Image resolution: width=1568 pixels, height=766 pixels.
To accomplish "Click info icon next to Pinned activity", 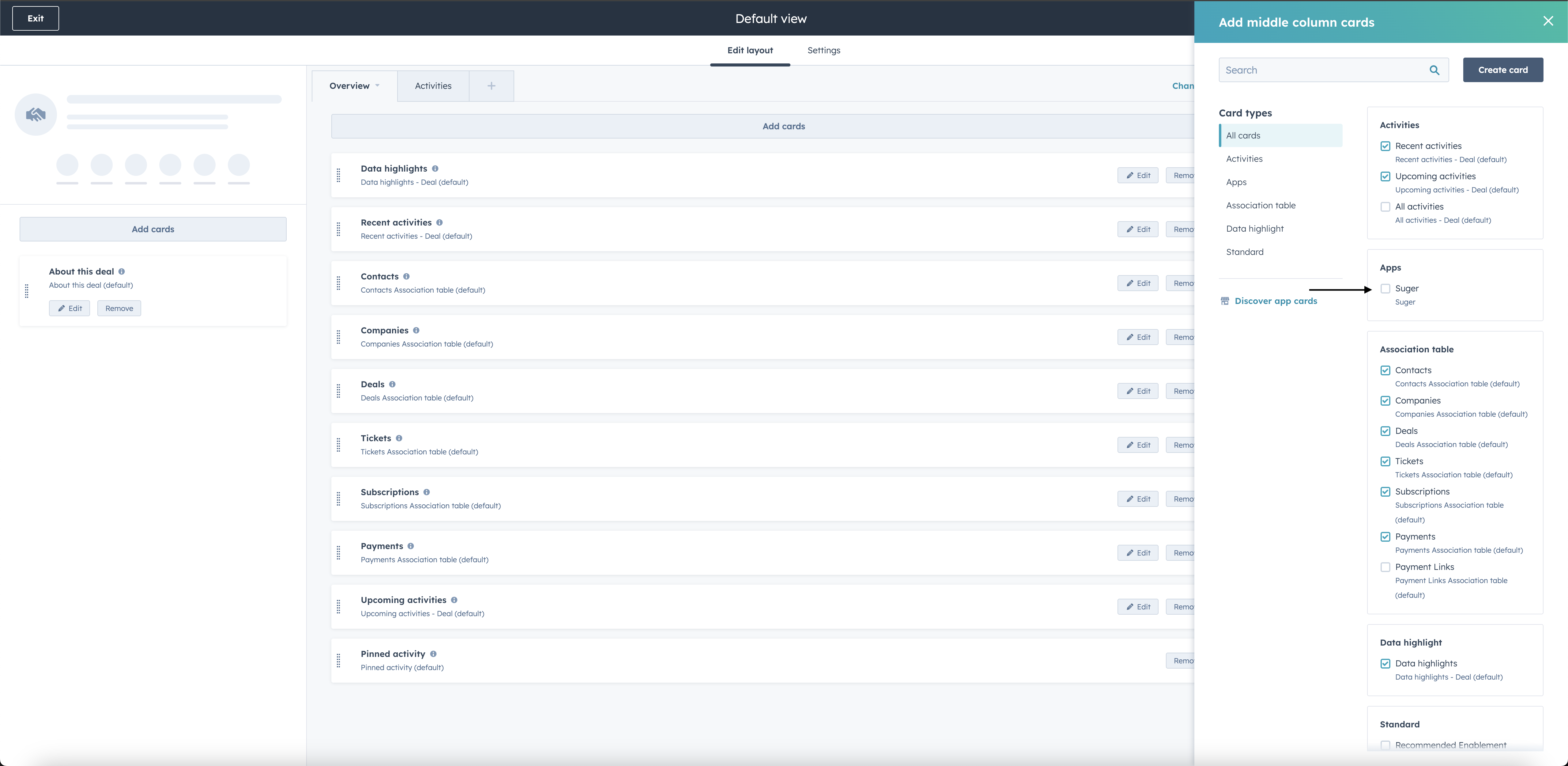I will point(433,654).
